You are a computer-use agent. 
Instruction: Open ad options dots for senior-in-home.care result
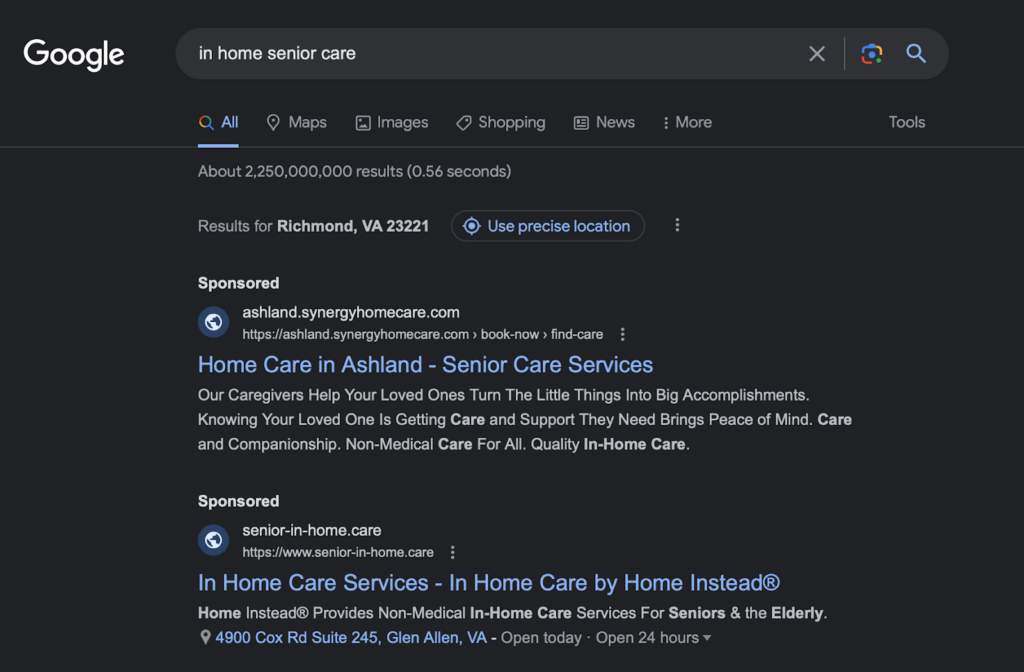coord(453,553)
